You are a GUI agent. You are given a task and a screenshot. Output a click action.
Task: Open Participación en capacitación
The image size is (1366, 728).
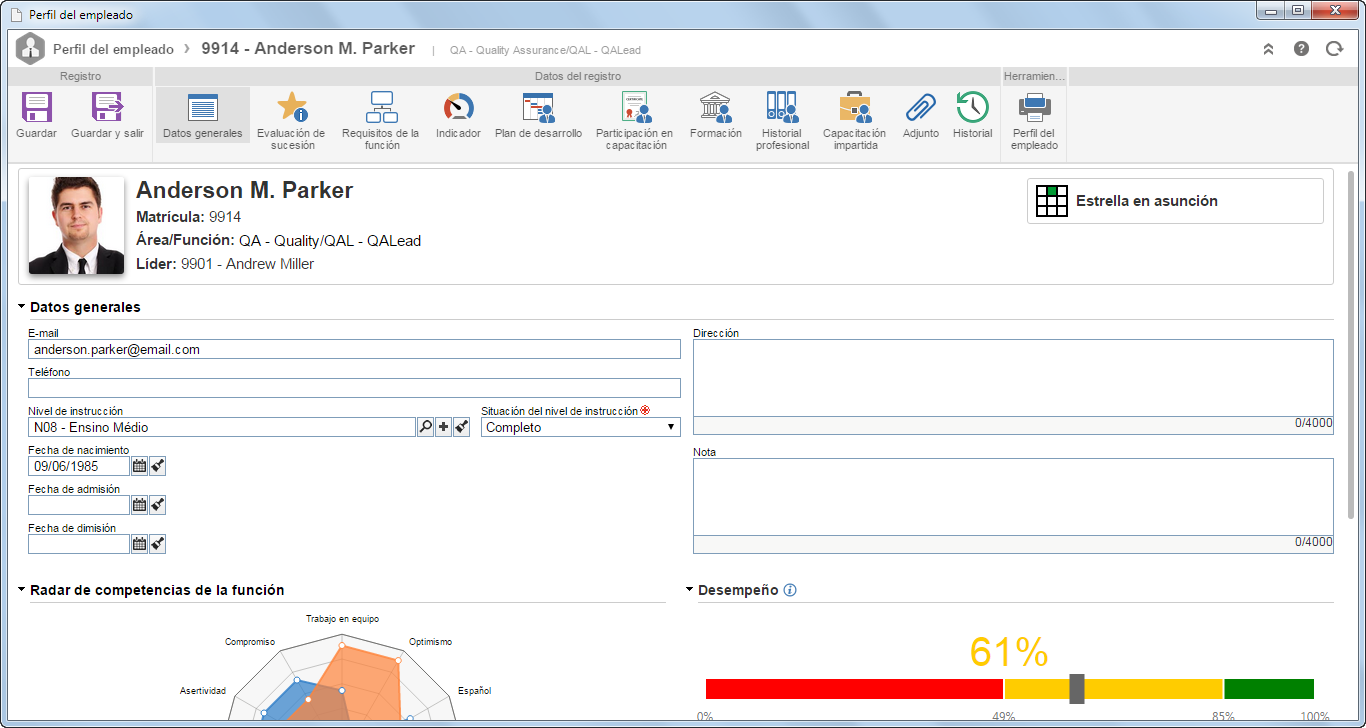[x=634, y=107]
